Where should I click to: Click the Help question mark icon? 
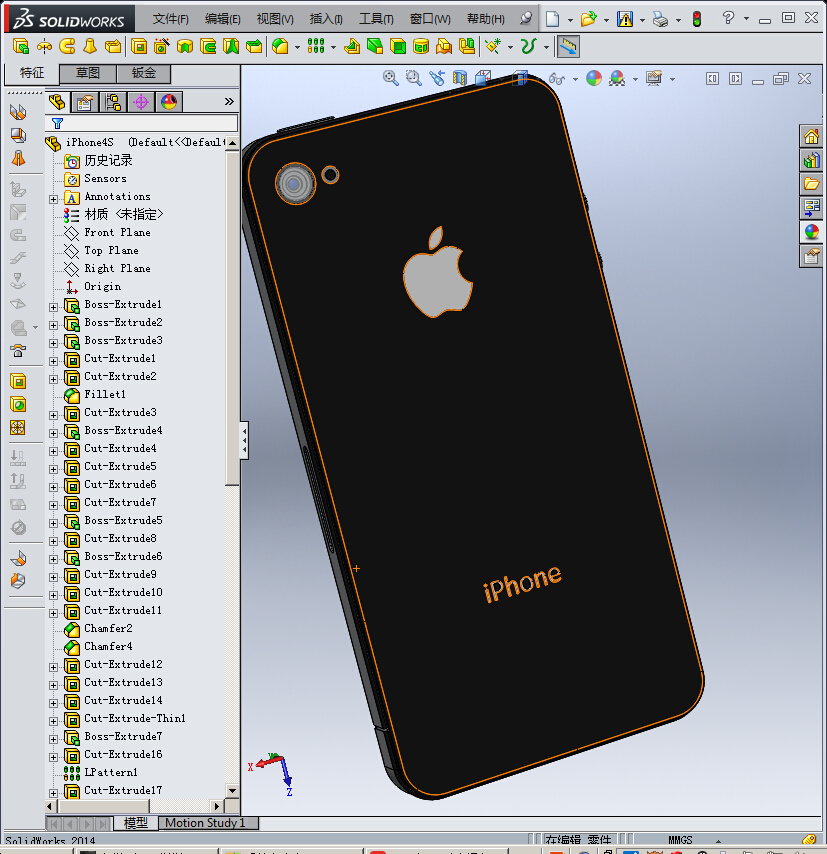pos(728,19)
